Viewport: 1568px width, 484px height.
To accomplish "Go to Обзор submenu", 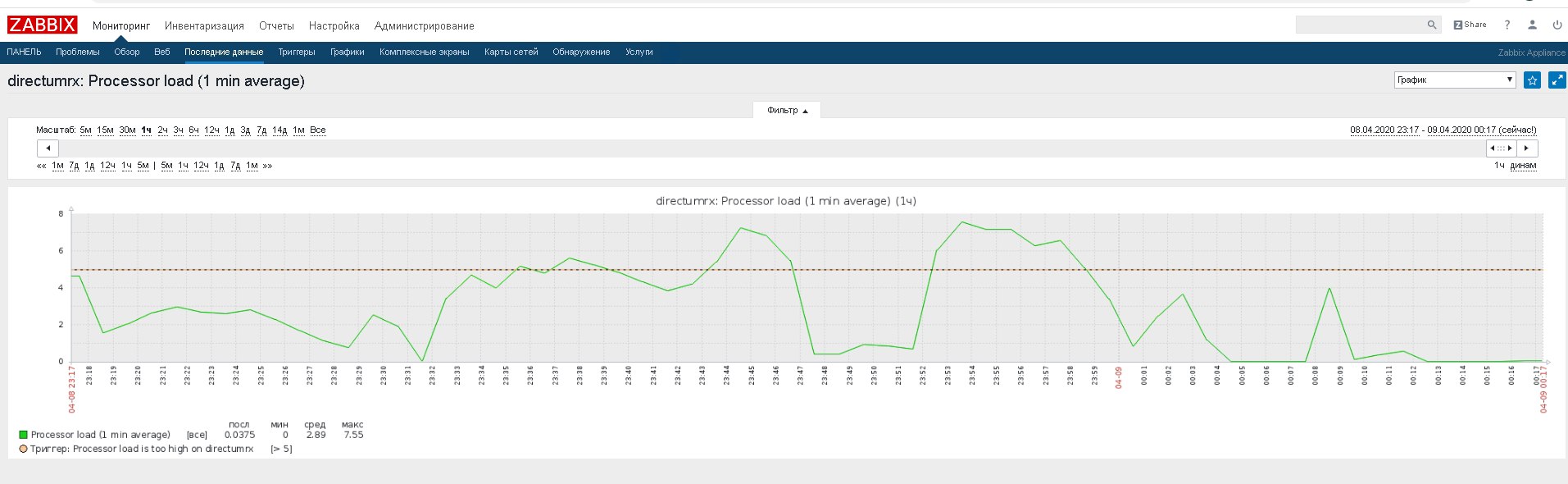I will (x=127, y=52).
